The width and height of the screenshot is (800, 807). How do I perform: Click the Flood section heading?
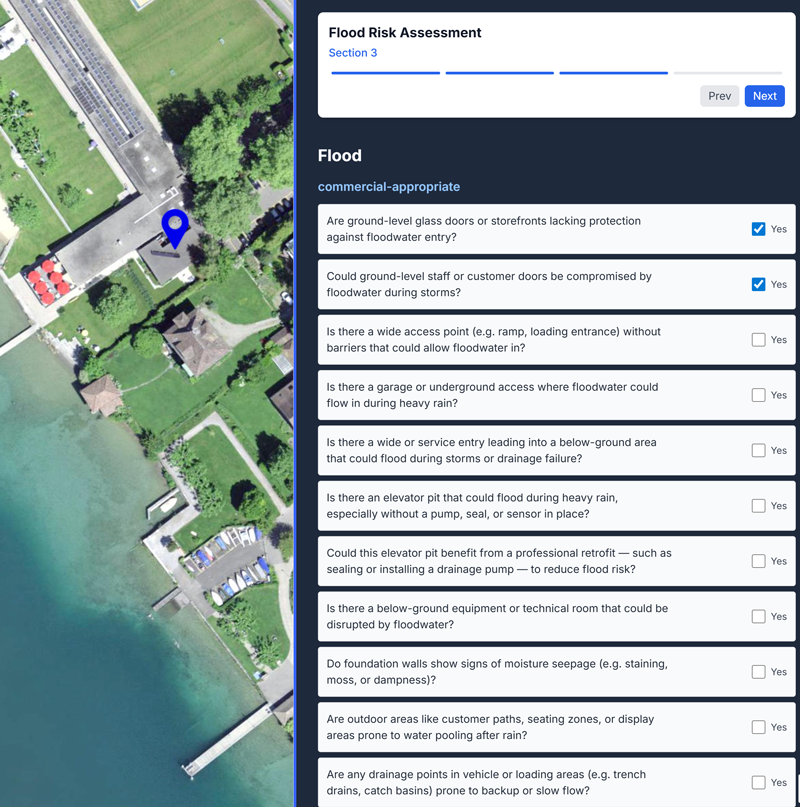(x=340, y=155)
